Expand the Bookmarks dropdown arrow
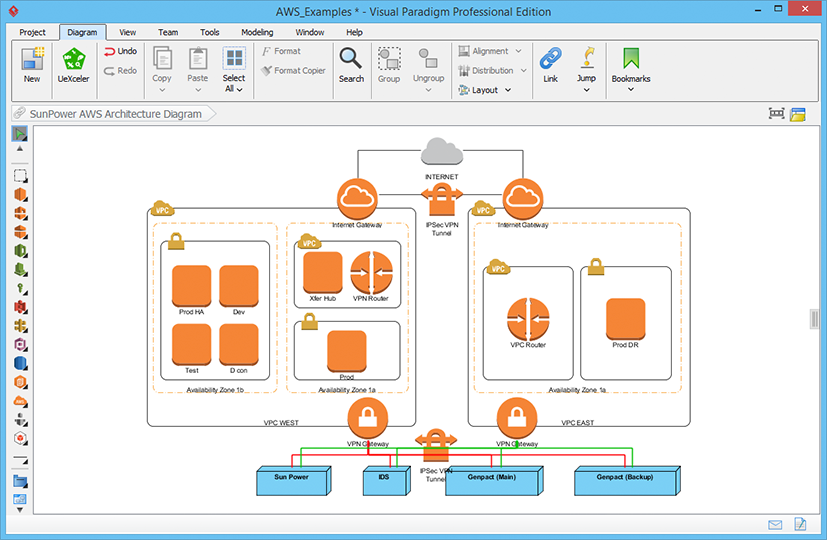The width and height of the screenshot is (827, 540). pyautogui.click(x=631, y=89)
